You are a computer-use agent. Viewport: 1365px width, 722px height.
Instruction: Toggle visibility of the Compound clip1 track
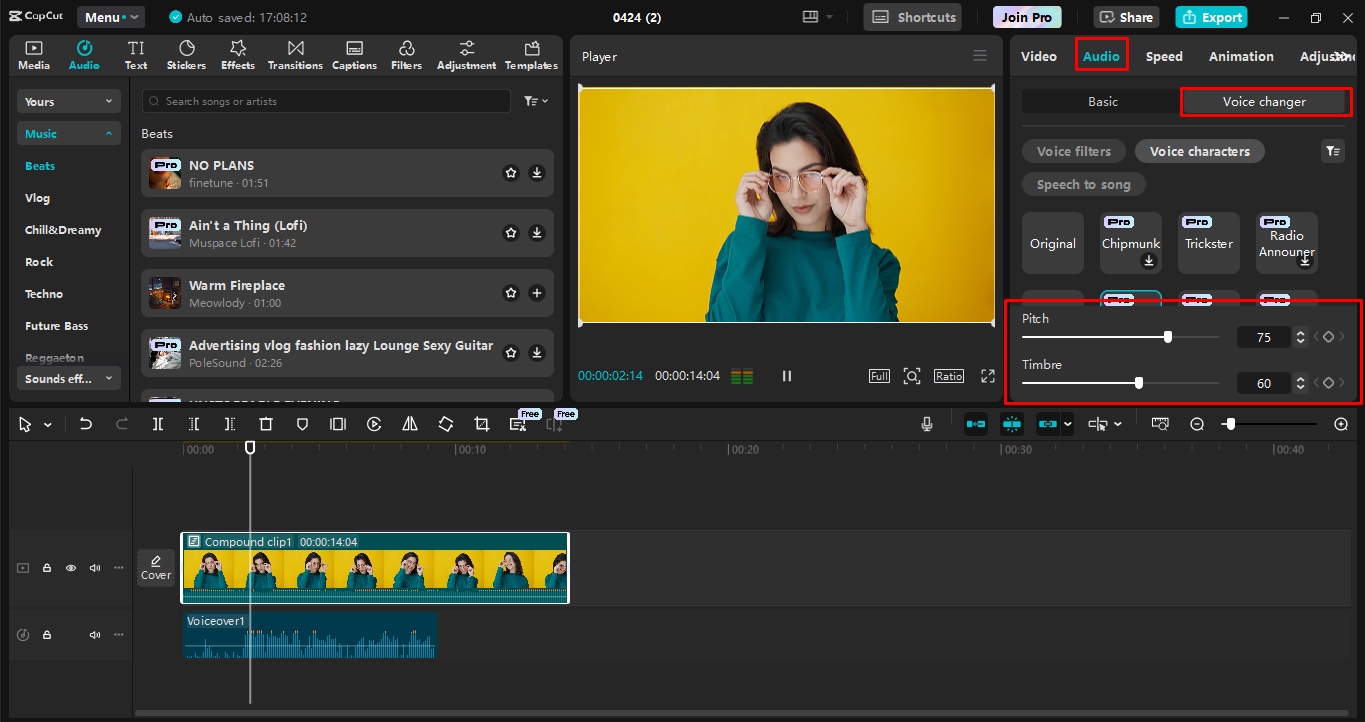click(x=70, y=567)
